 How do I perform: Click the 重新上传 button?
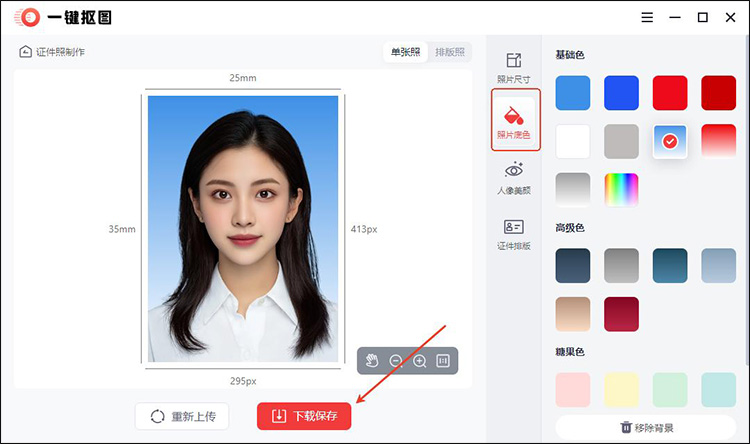pos(182,416)
